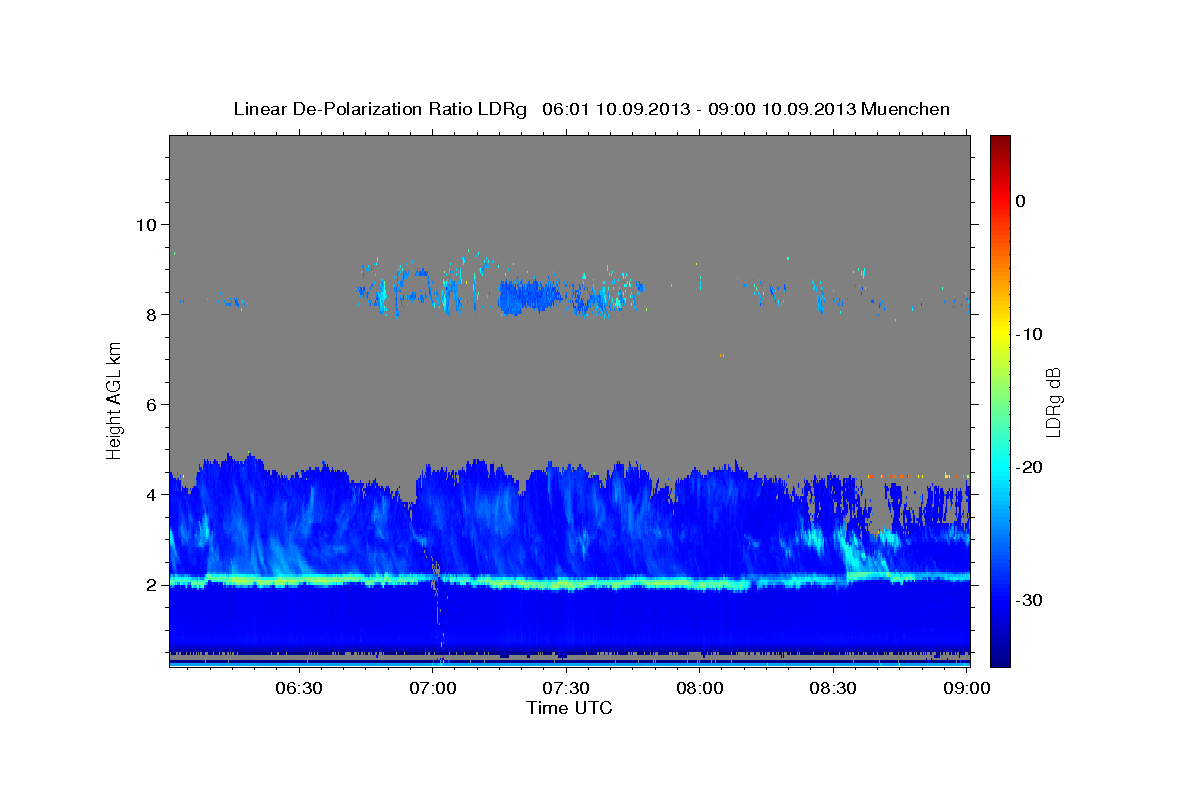Click the orange speck near 7 km at 08:05
1200x800 pixels.
(721, 355)
